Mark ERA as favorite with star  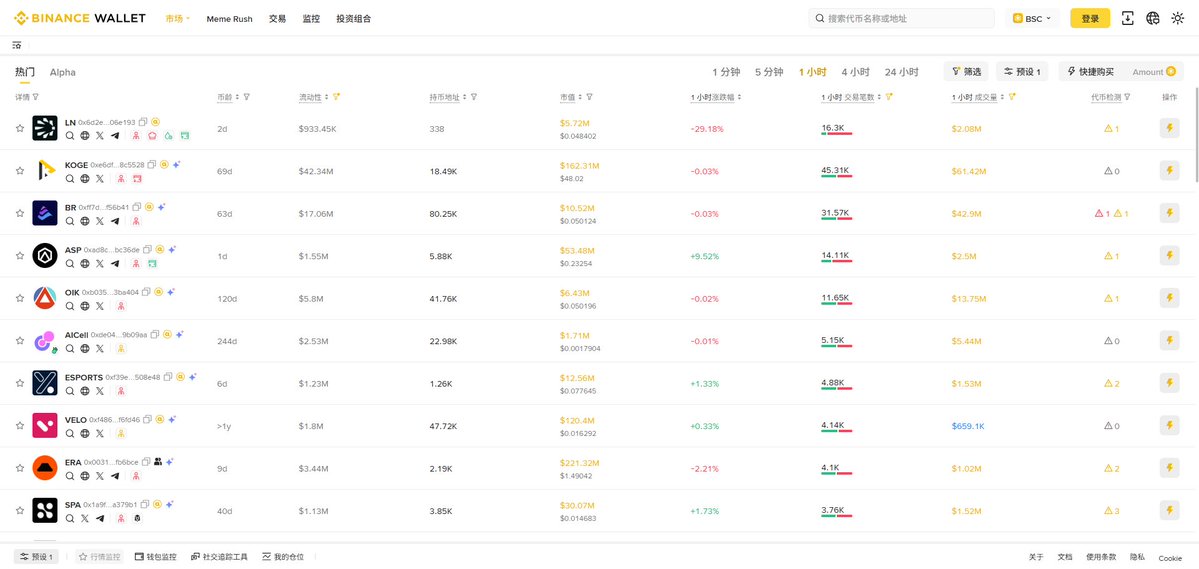[x=20, y=467]
